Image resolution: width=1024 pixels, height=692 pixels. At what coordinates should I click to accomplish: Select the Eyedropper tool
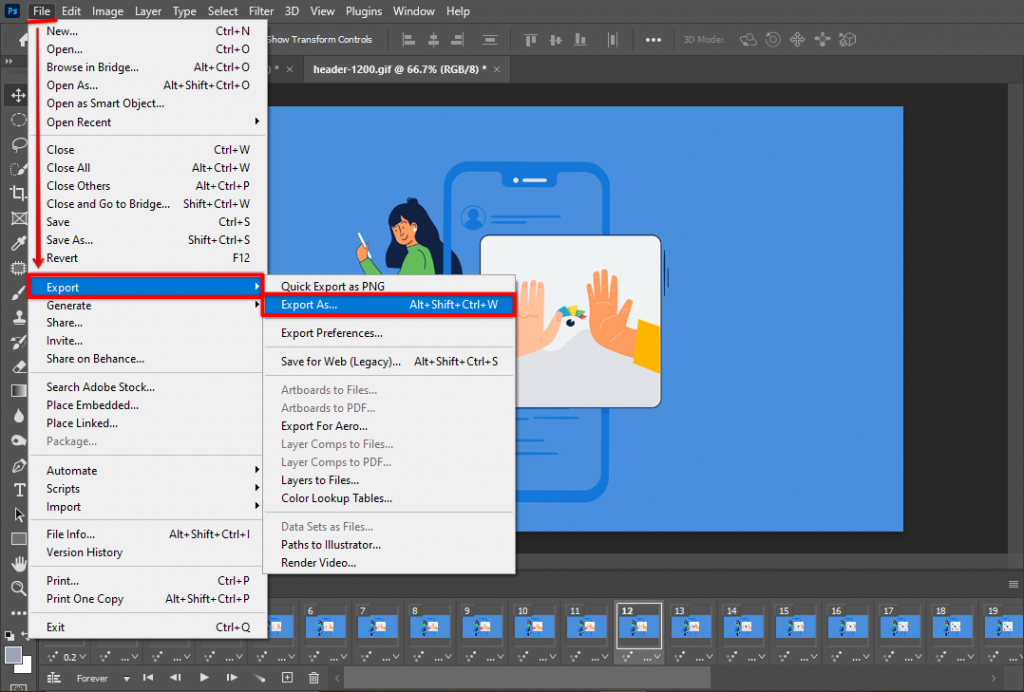17,242
